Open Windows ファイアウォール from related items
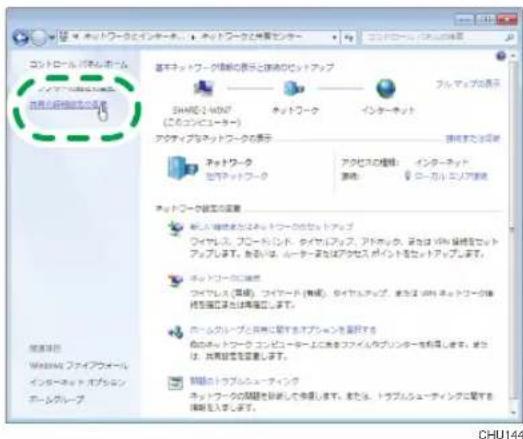Viewport: 523px width, 439px height. pyautogui.click(x=78, y=366)
